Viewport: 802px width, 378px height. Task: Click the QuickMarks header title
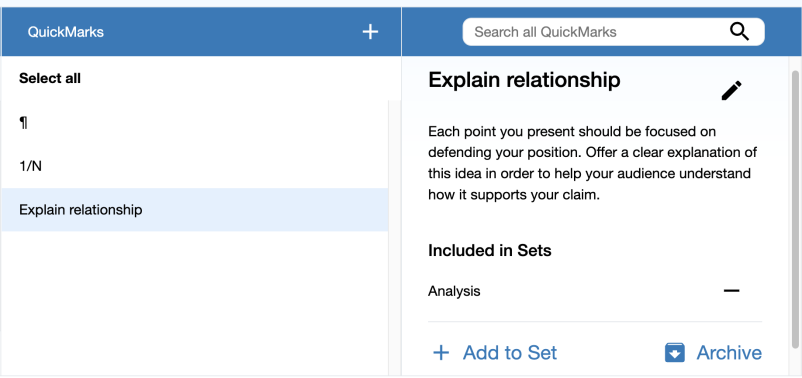click(65, 32)
